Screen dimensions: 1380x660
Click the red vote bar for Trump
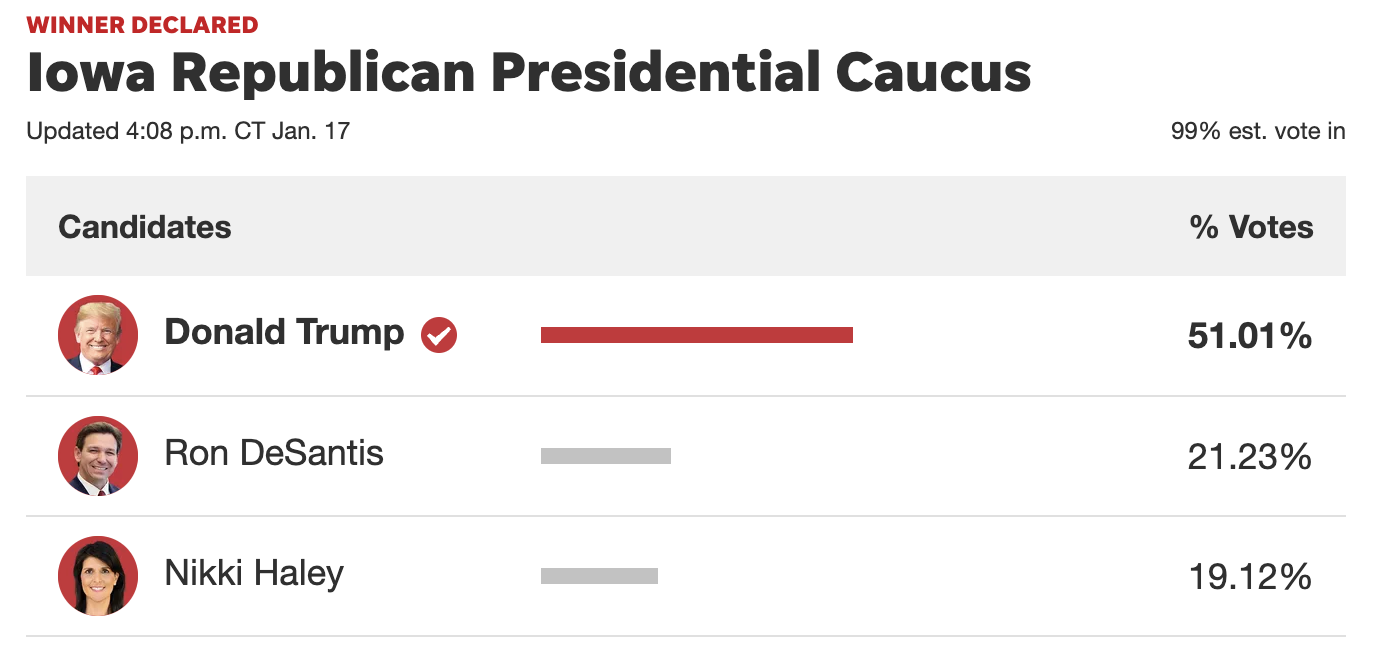(x=696, y=335)
